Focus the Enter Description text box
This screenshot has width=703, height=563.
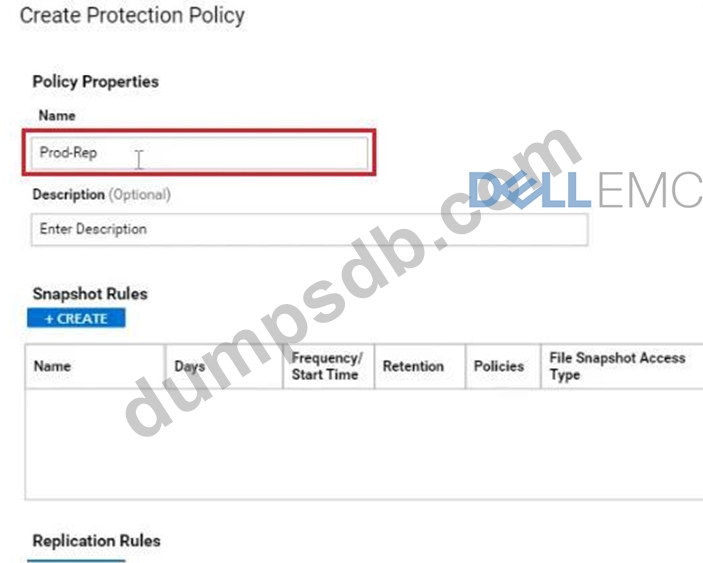[x=308, y=229]
